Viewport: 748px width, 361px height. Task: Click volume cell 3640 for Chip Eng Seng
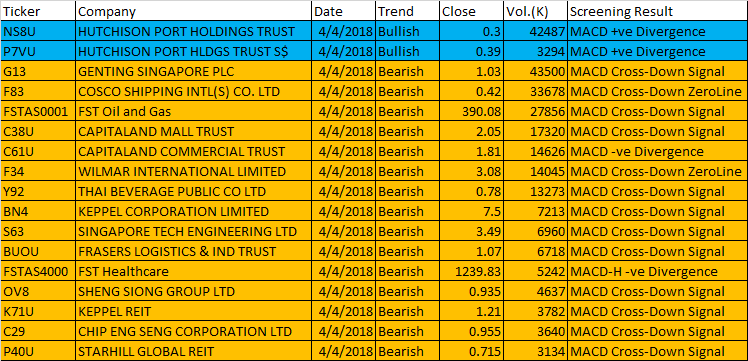click(x=535, y=331)
